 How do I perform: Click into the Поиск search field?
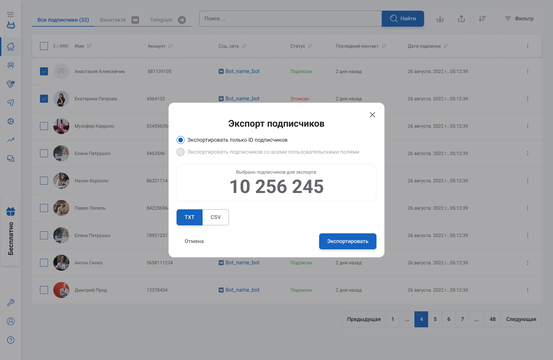[x=290, y=18]
